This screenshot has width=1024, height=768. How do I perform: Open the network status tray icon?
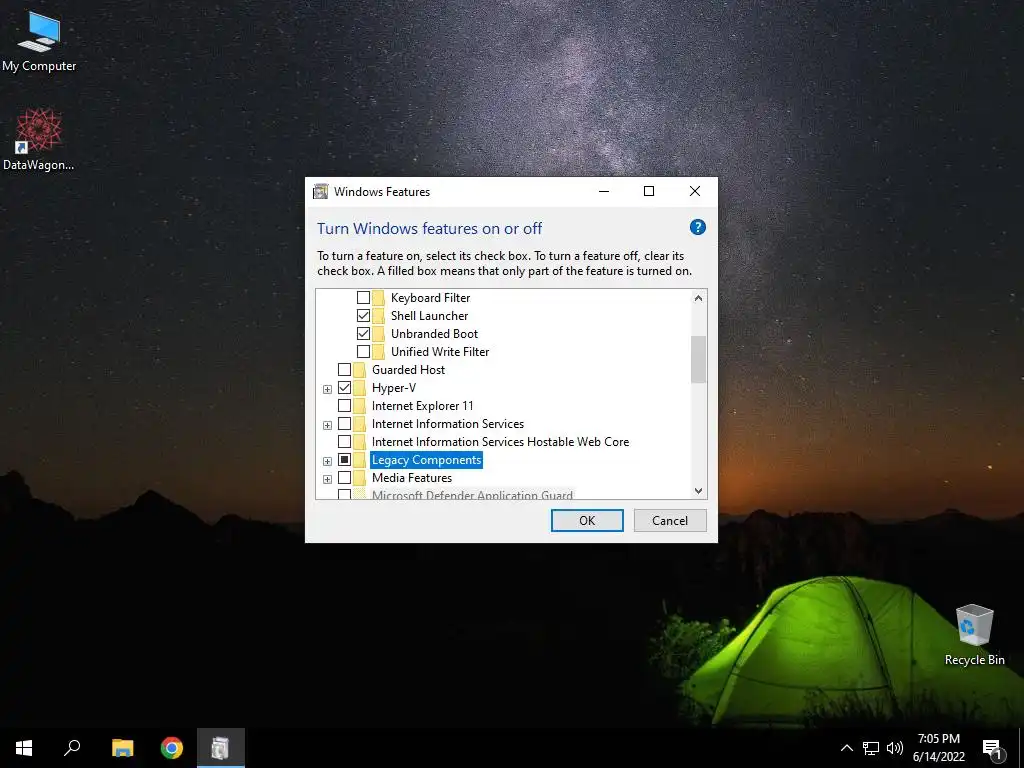click(x=871, y=748)
